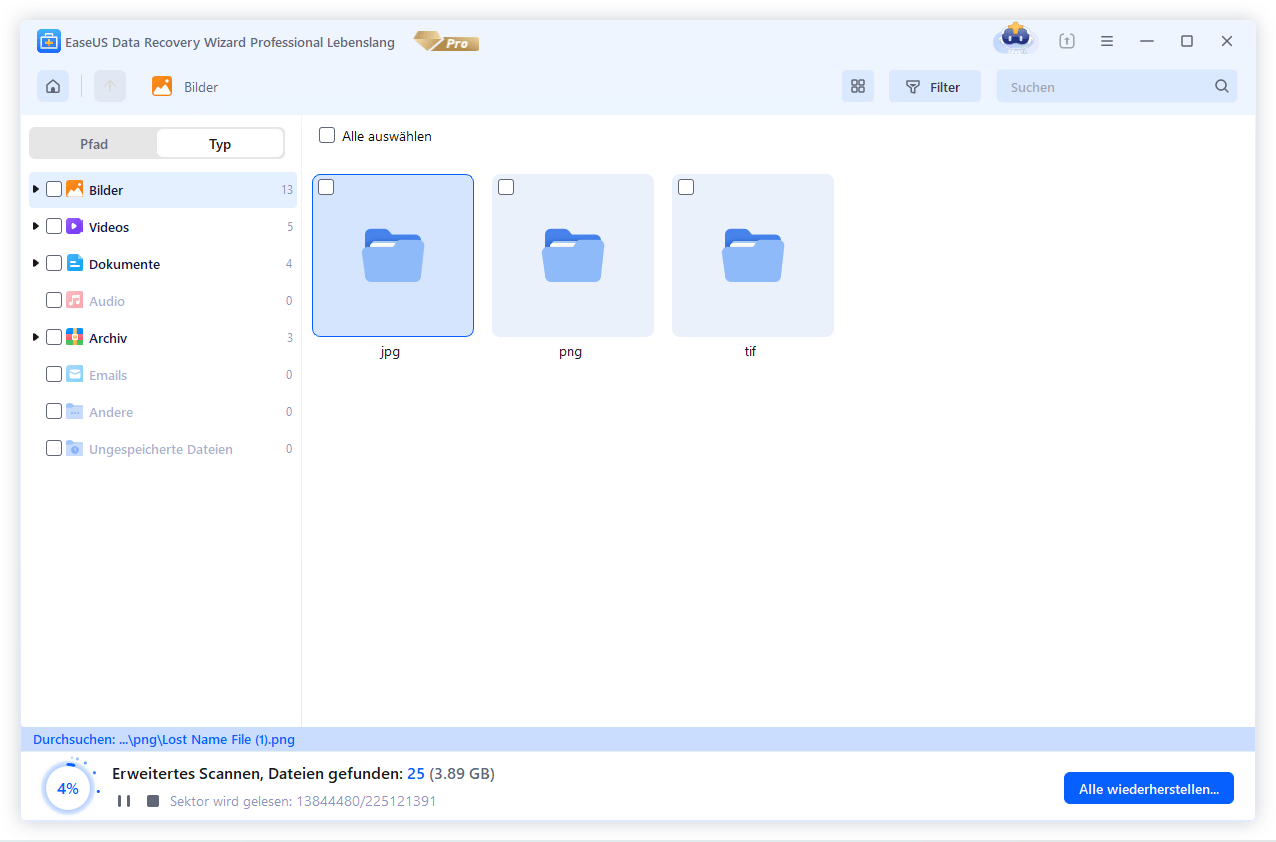This screenshot has height=842, width=1276.
Task: Click the 4% circular progress indicator
Action: point(67,789)
